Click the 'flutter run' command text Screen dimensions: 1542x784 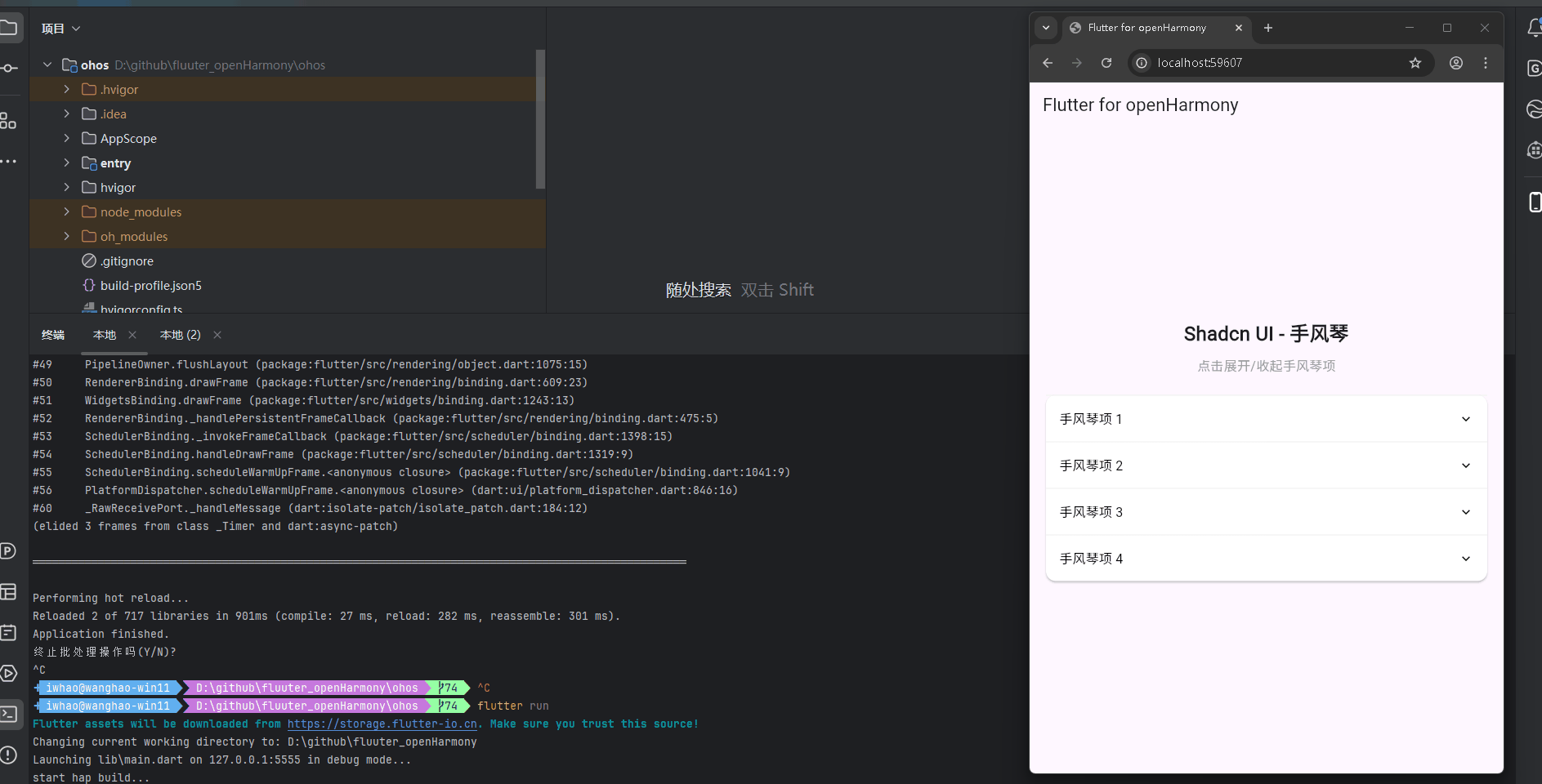[513, 706]
